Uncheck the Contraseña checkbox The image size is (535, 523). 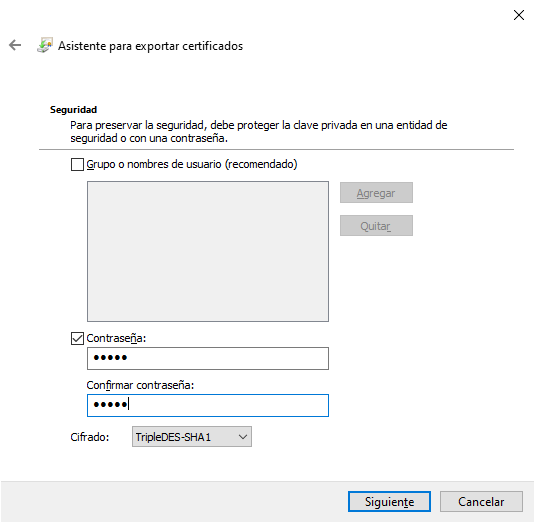click(77, 338)
